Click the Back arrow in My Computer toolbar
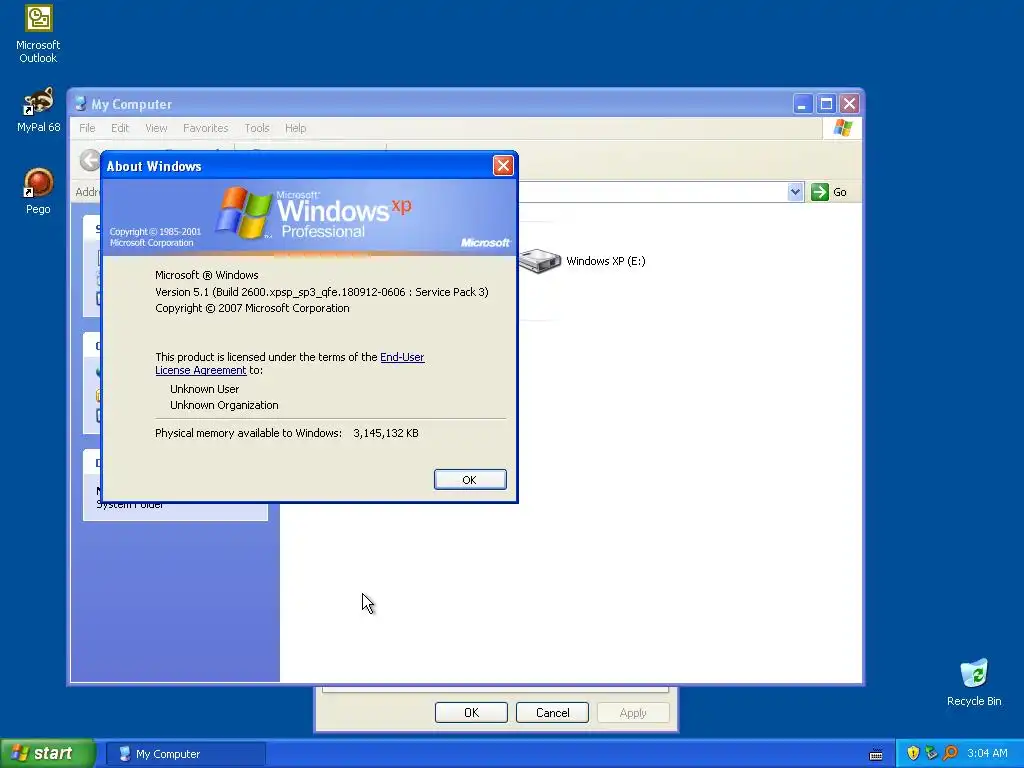The image size is (1024, 768). 90,160
